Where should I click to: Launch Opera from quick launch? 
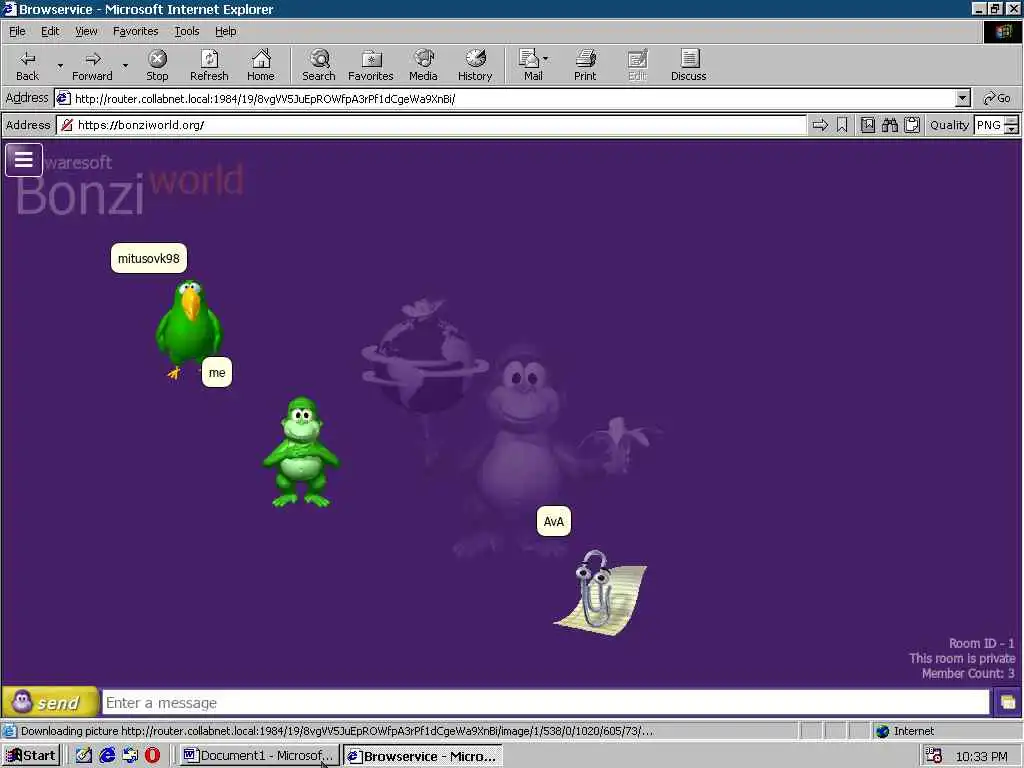click(153, 756)
